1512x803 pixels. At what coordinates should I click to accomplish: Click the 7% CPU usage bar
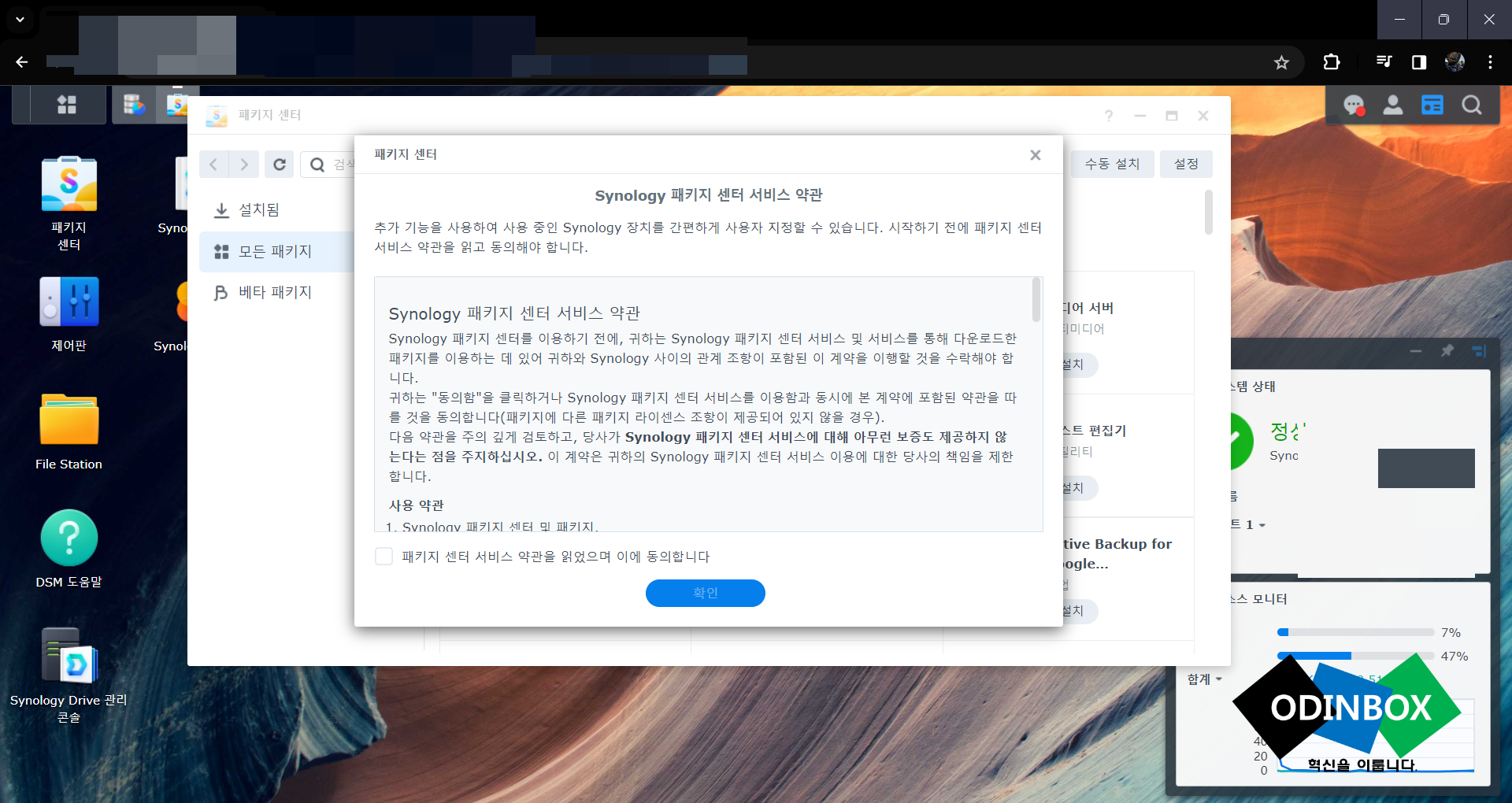[1355, 632]
